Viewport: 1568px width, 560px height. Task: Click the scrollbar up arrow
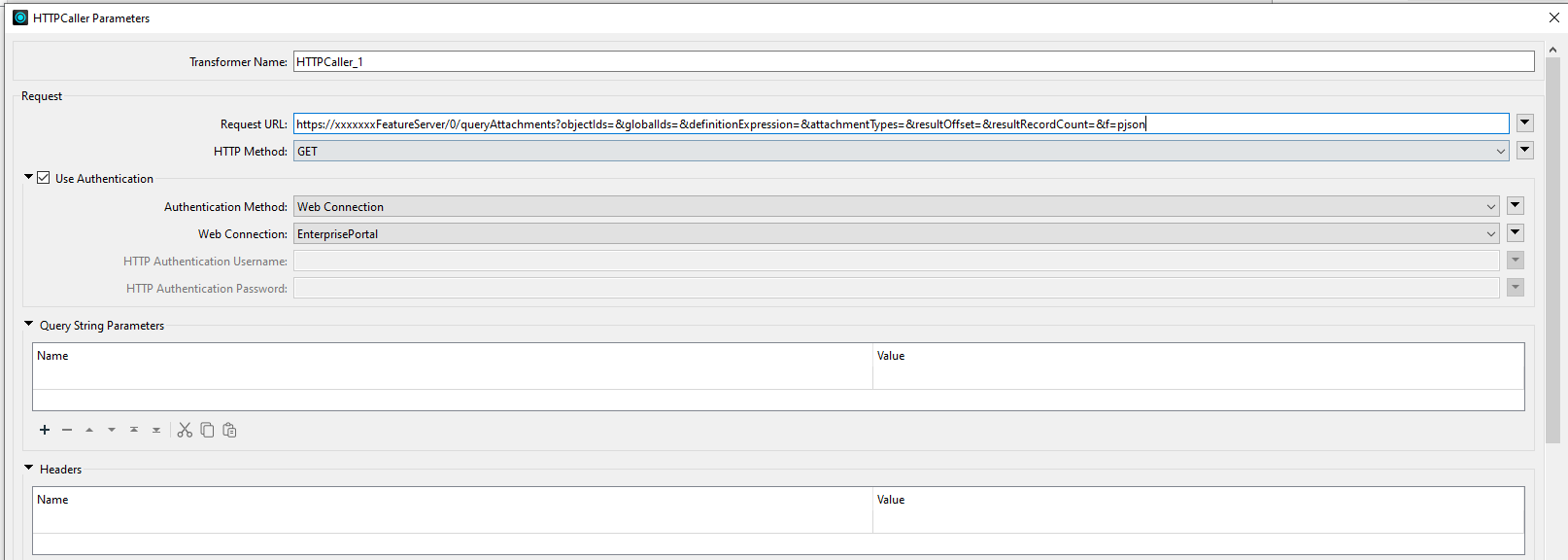pyautogui.click(x=1552, y=49)
